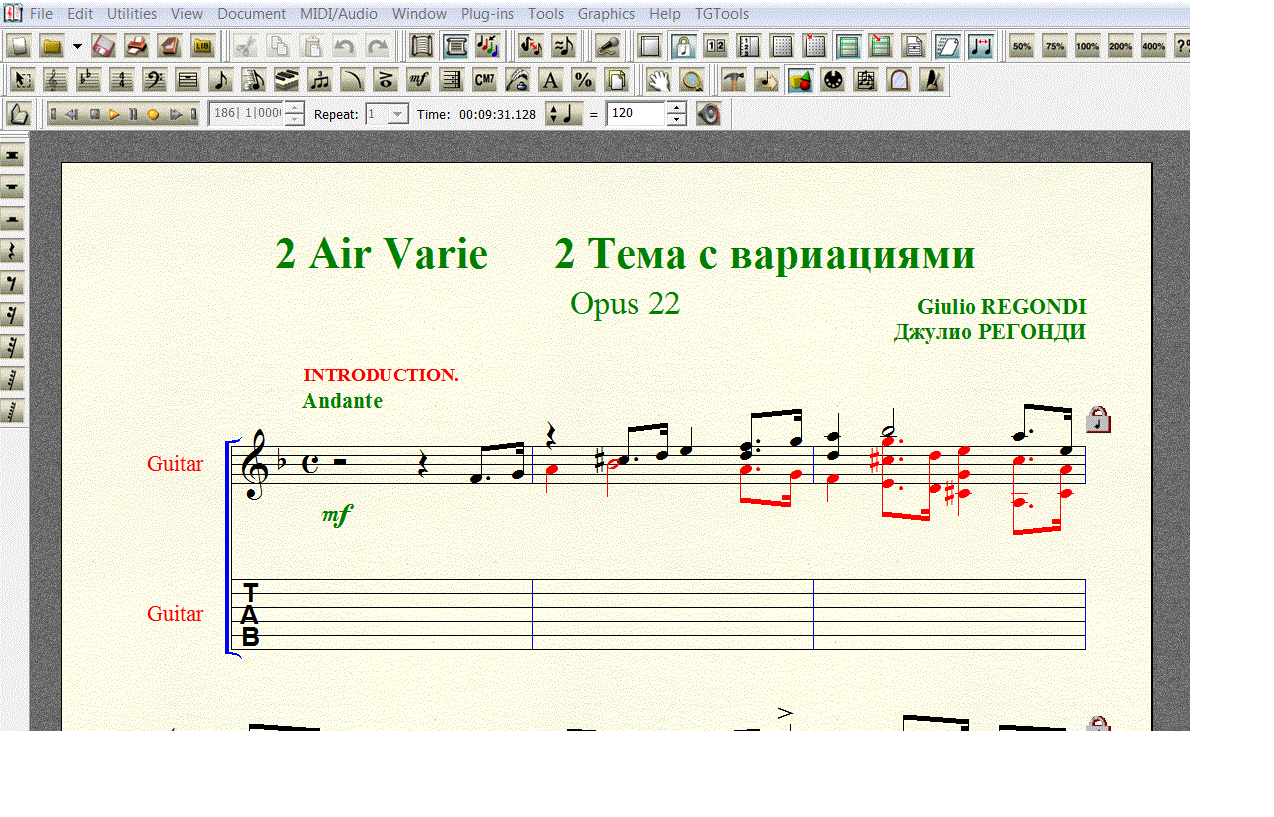The image size is (1274, 817).
Task: Increase measure counter with up arrow
Action: pos(295,107)
